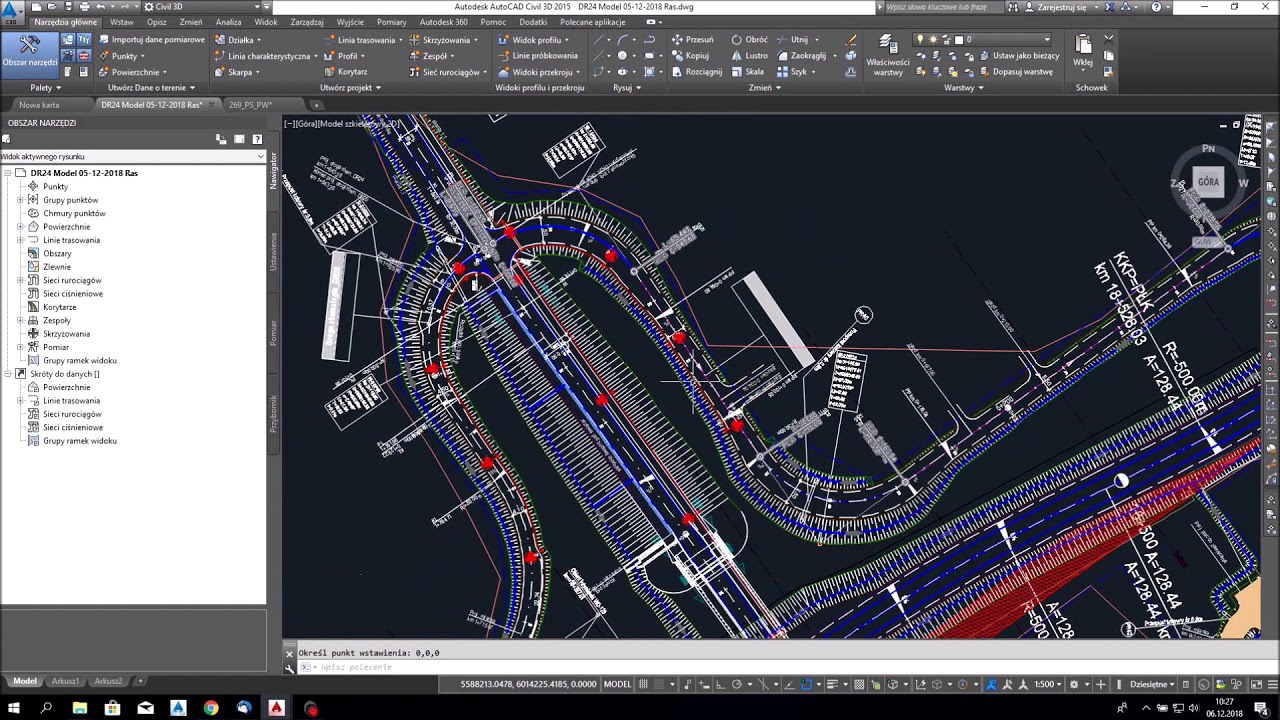Toggle lineweight display in status bar
Viewport: 1280px width, 720px height.
point(831,684)
